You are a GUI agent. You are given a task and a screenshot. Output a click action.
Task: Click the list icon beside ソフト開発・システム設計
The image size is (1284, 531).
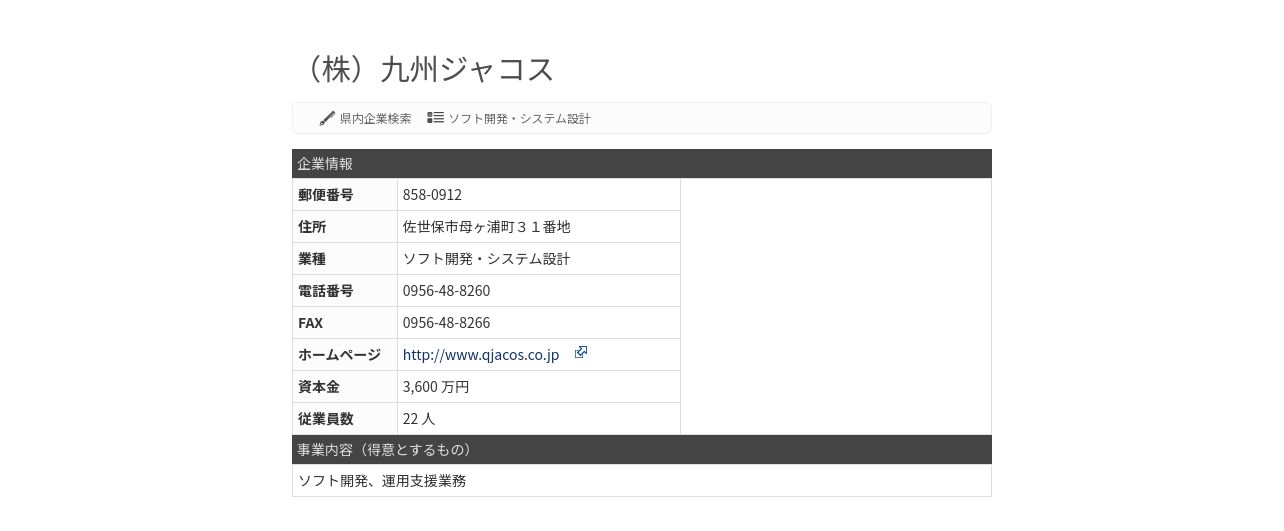(435, 117)
